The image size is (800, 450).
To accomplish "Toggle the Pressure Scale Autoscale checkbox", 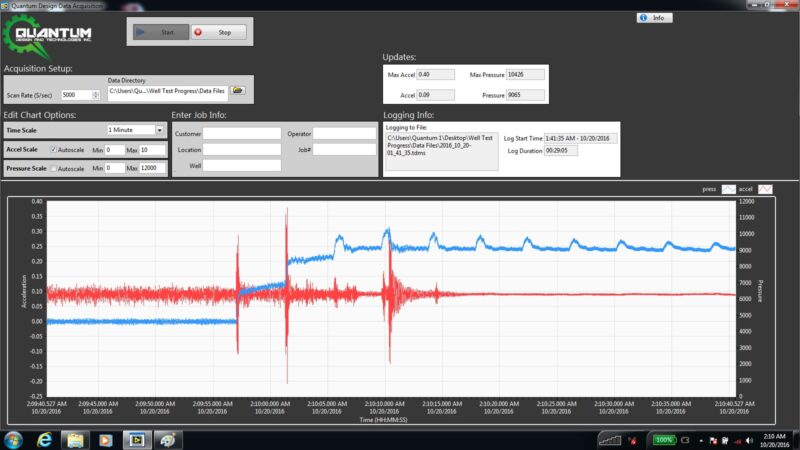I will 53,168.
